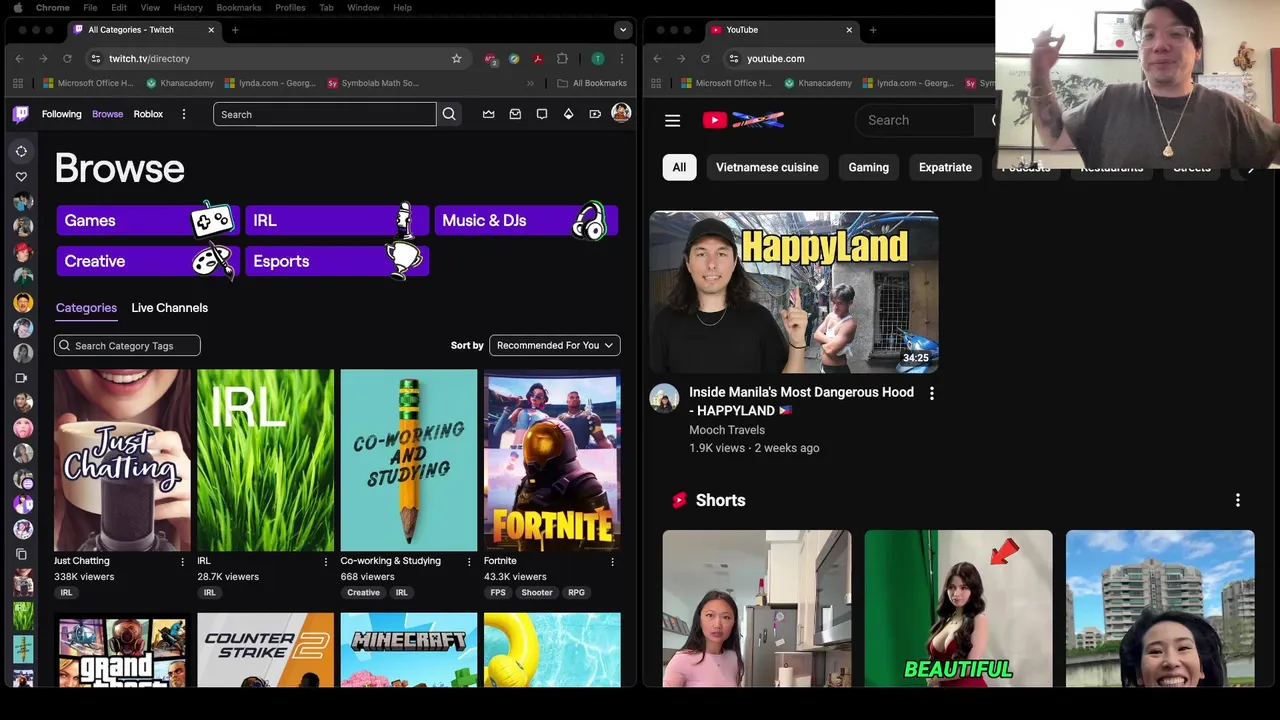Select the Vietnamese cuisine filter chip
1280x720 pixels.
tap(767, 167)
